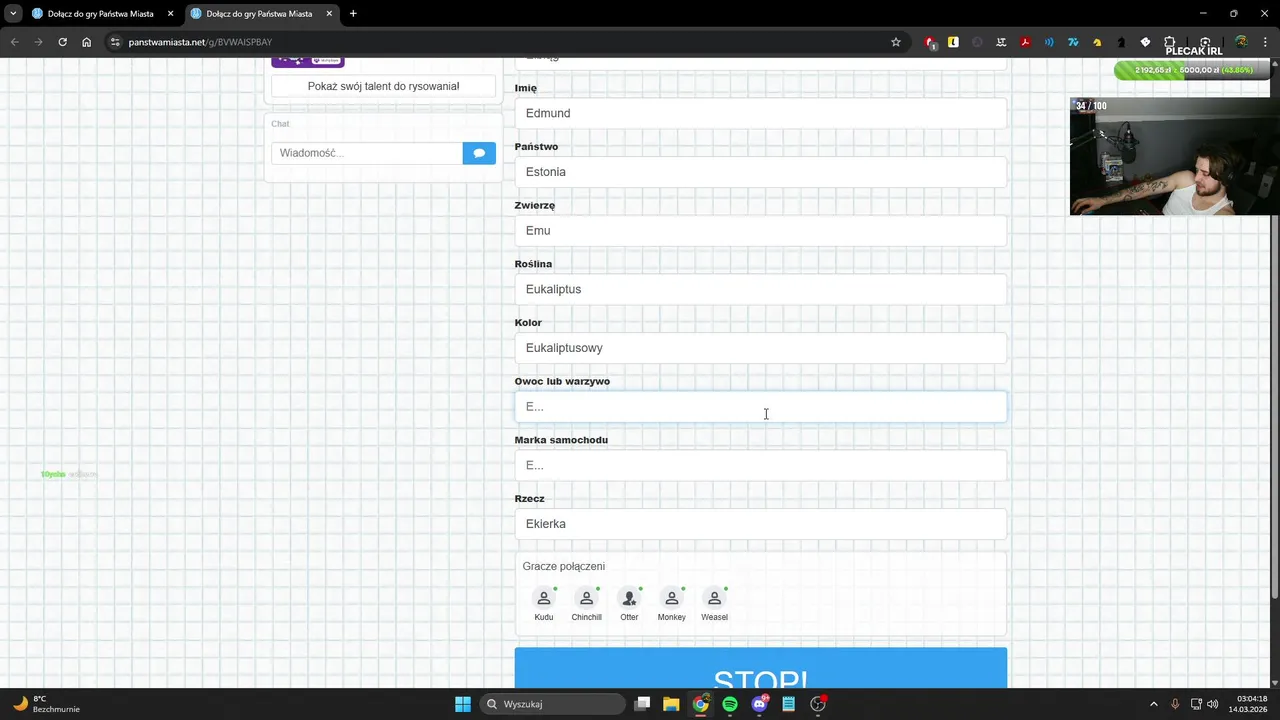Open Spotify from the taskbar
1280x720 pixels.
[x=730, y=704]
